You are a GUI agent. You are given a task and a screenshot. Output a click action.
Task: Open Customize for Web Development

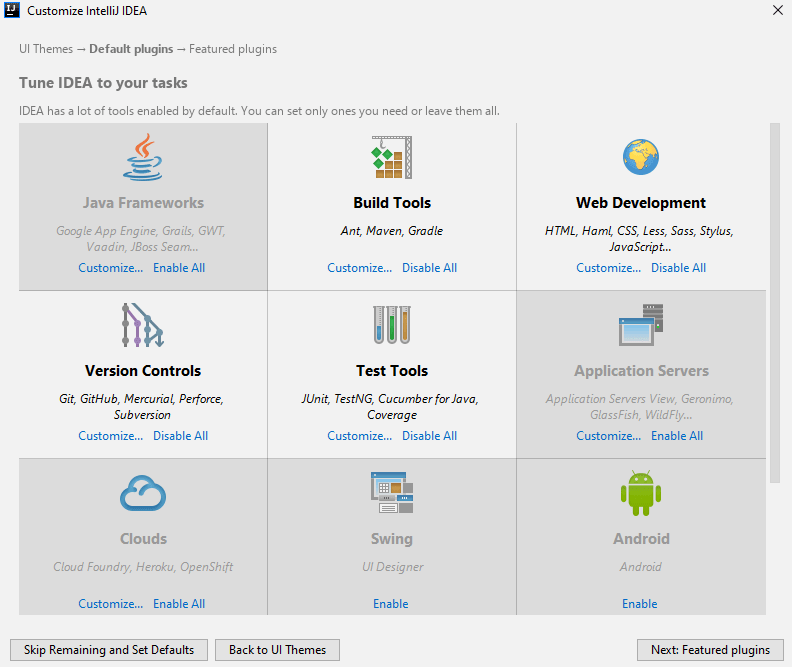click(609, 268)
